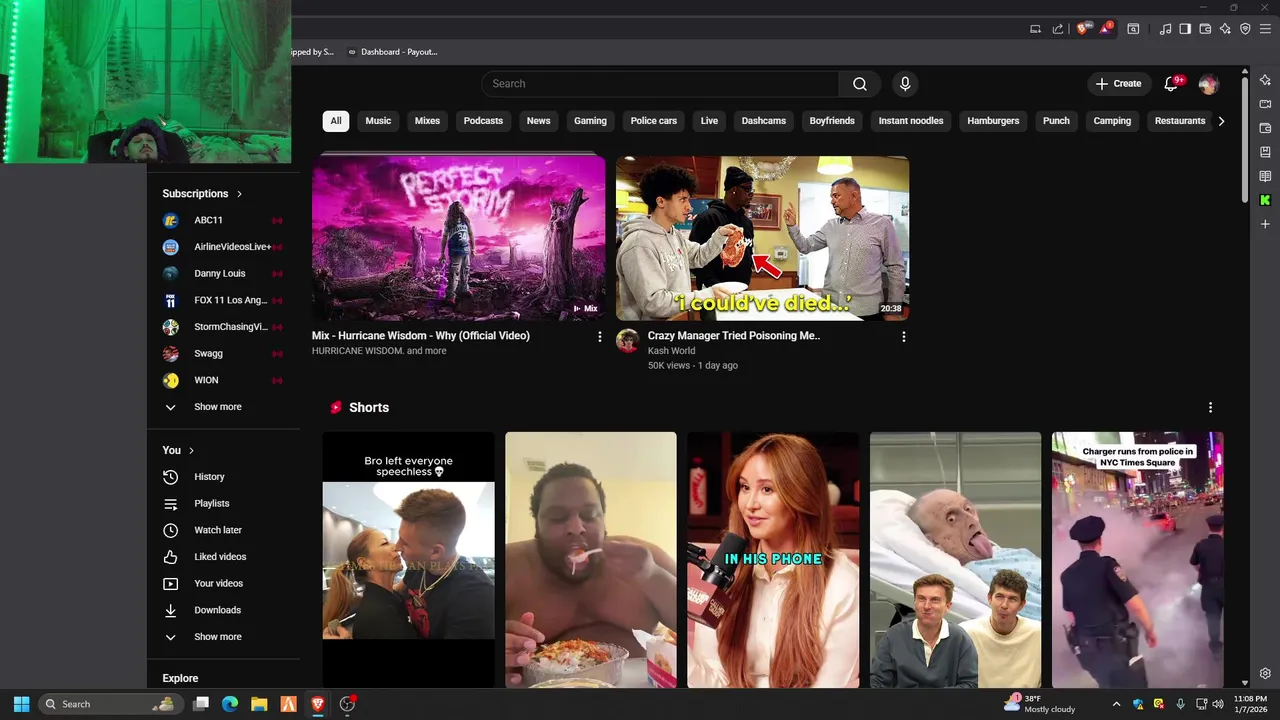Select the Mixes filter chip
This screenshot has width=1280, height=720.
[x=427, y=121]
